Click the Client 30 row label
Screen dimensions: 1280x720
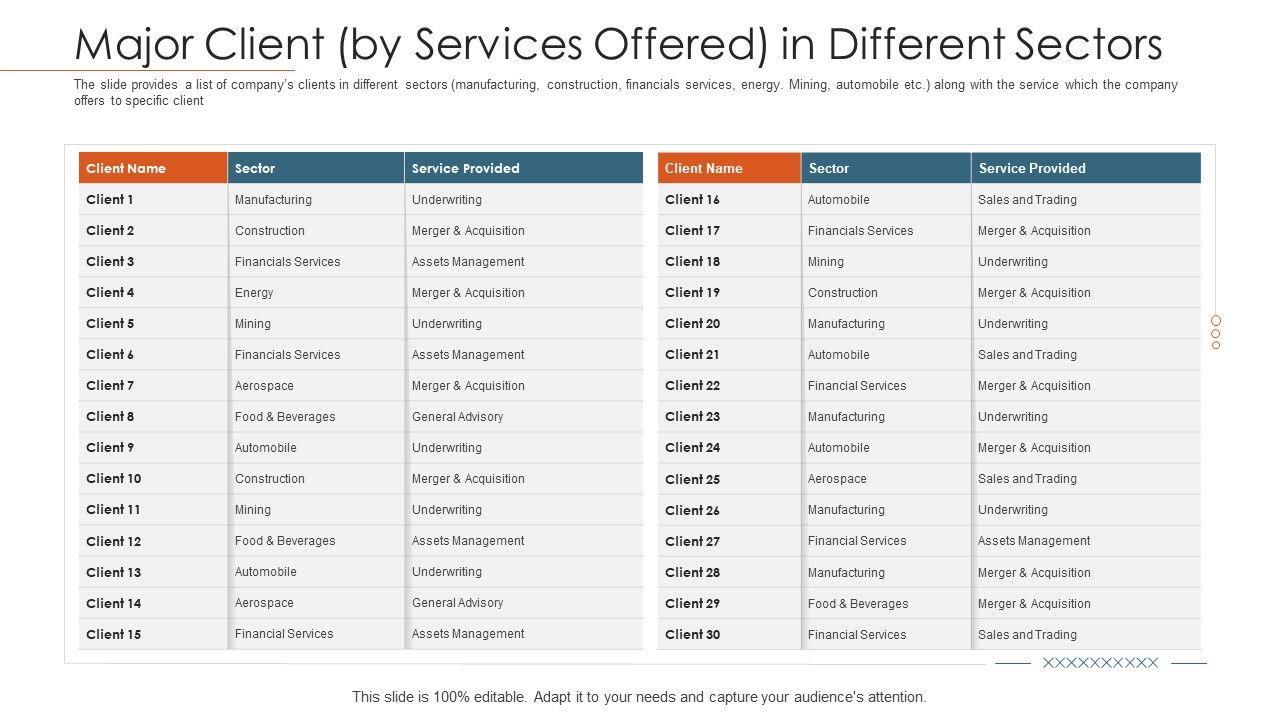693,634
